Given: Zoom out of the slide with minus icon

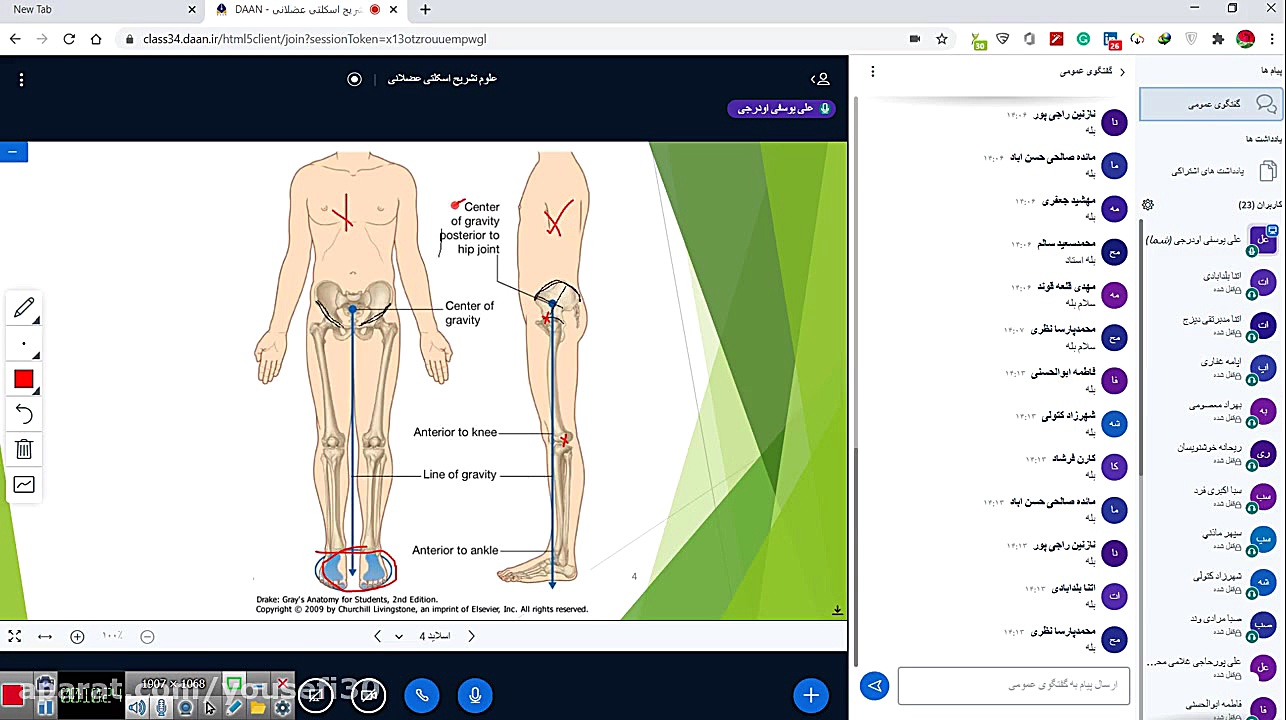Looking at the screenshot, I should pyautogui.click(x=147, y=636).
